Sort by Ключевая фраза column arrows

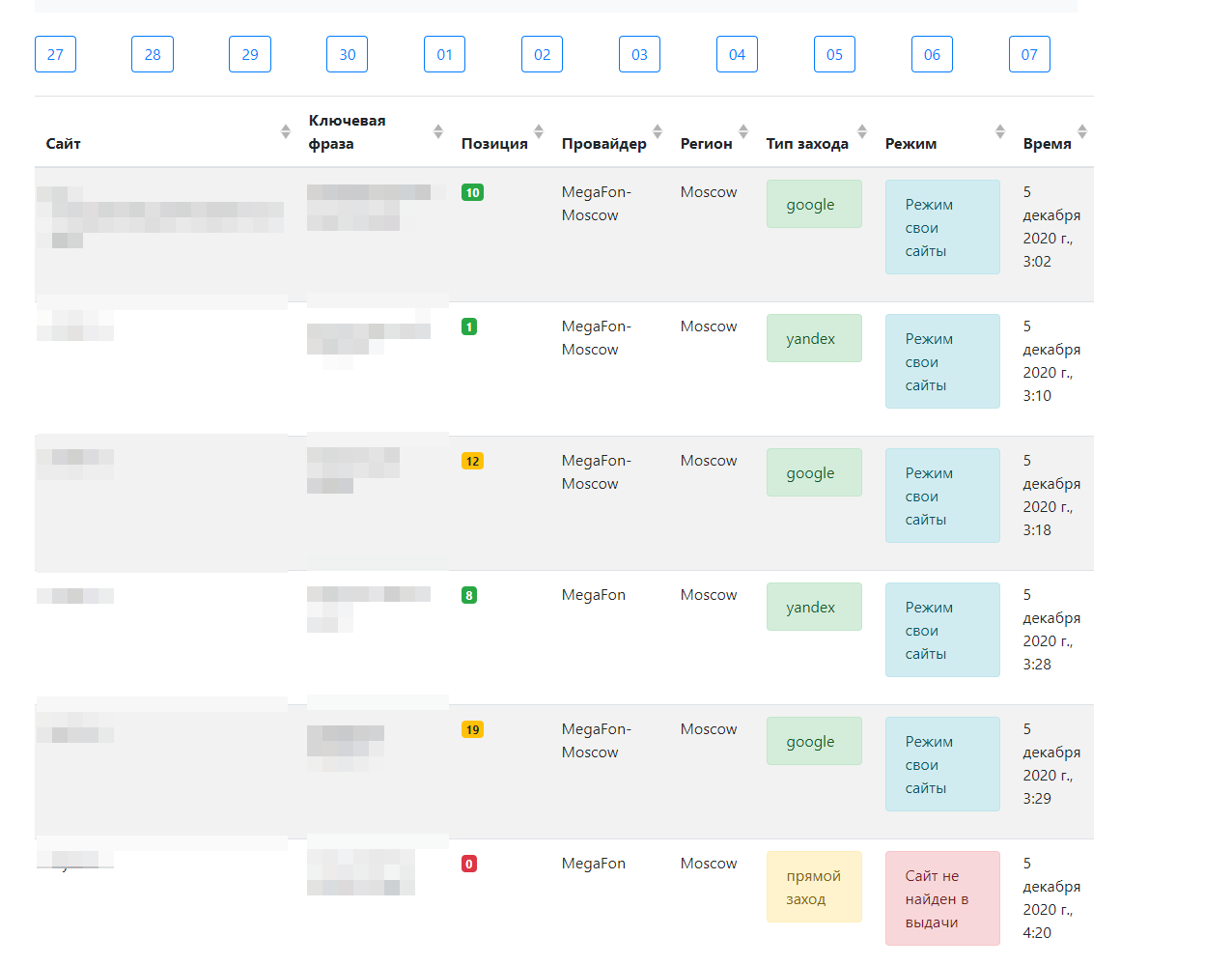(438, 131)
